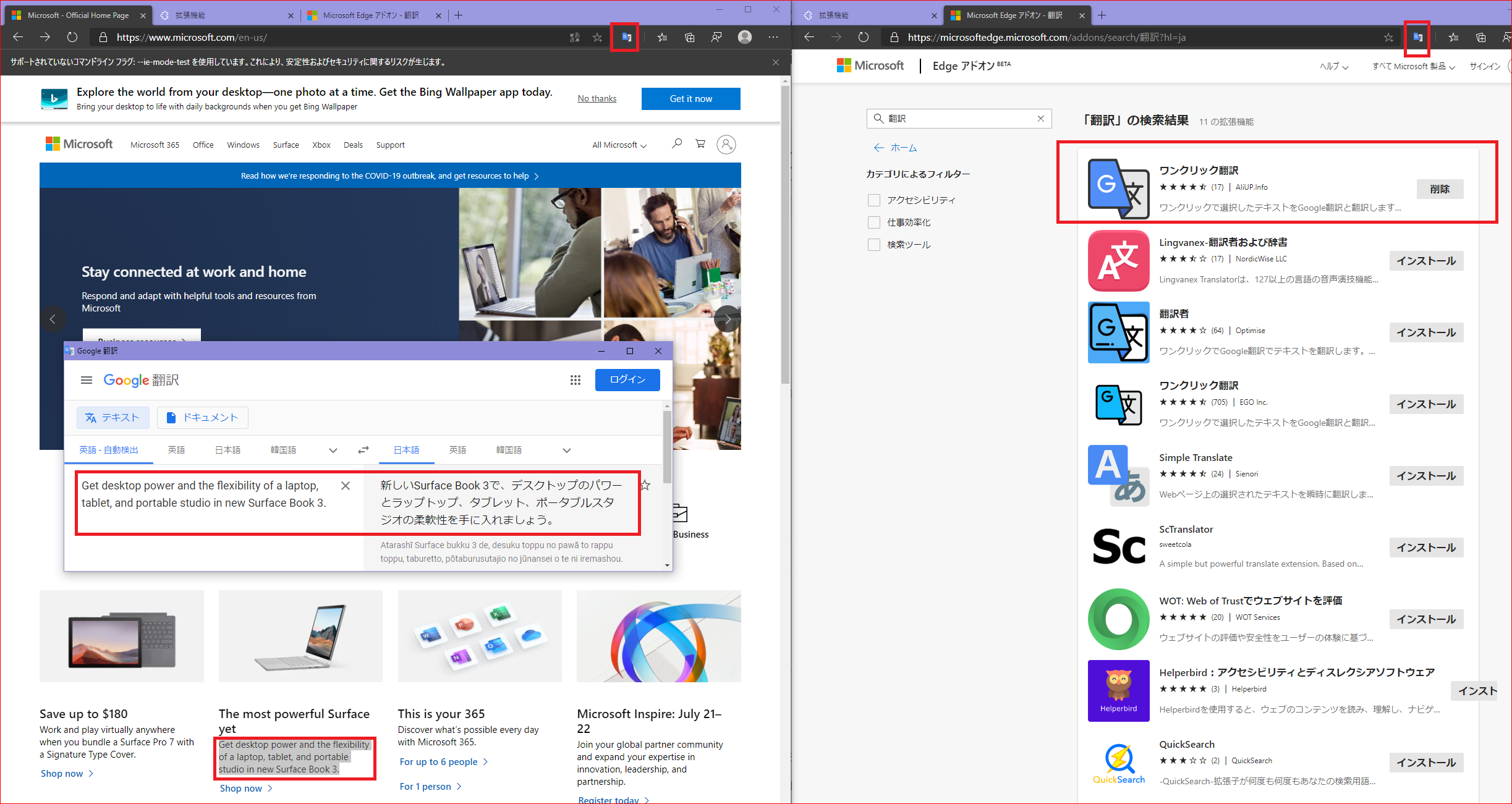Refresh the Edge add-ons page in right window
This screenshot has height=804, width=1512.
(864, 37)
